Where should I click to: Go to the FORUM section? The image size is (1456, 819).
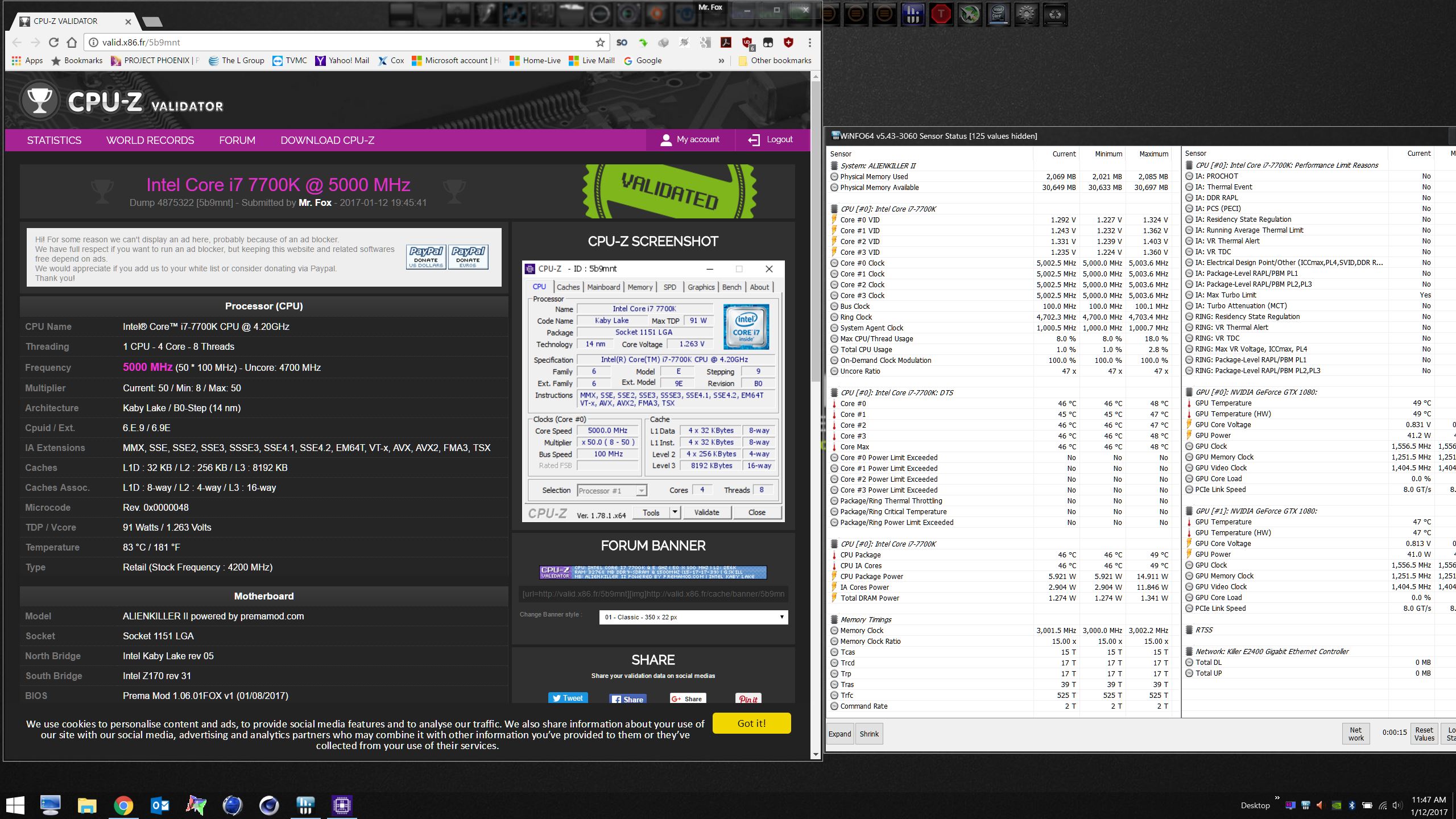coord(237,140)
